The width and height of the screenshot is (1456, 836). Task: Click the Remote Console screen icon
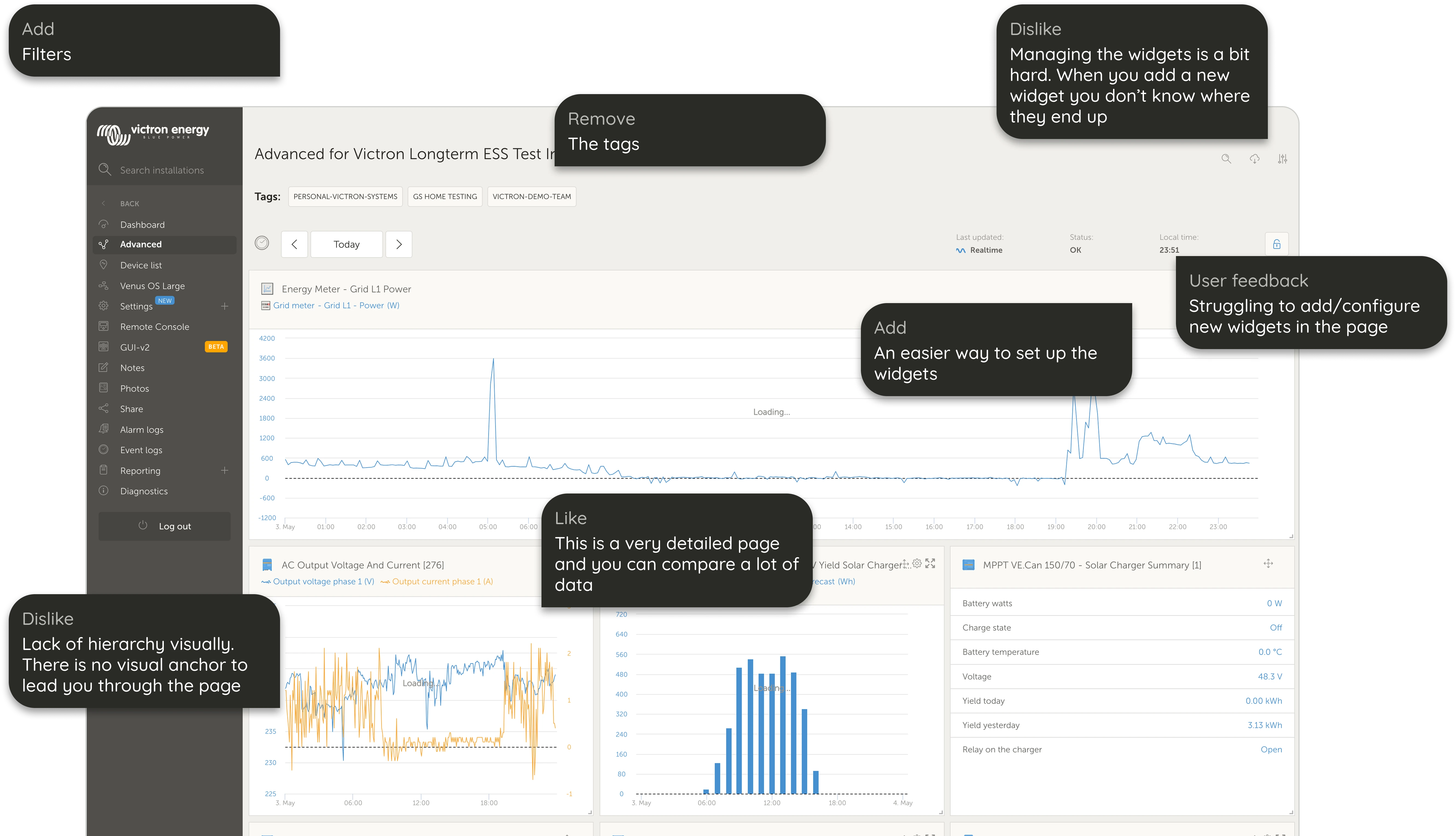104,326
